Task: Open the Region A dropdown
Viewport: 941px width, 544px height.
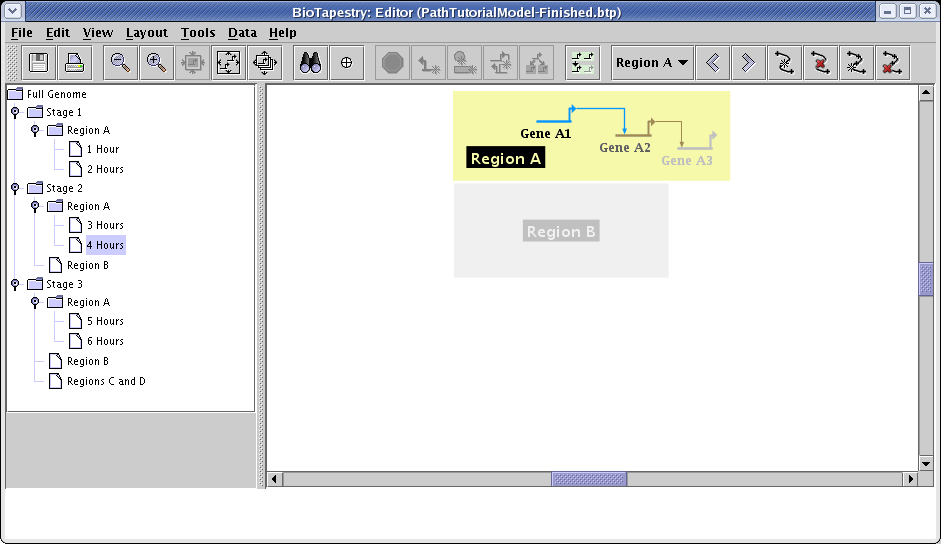Action: (652, 63)
